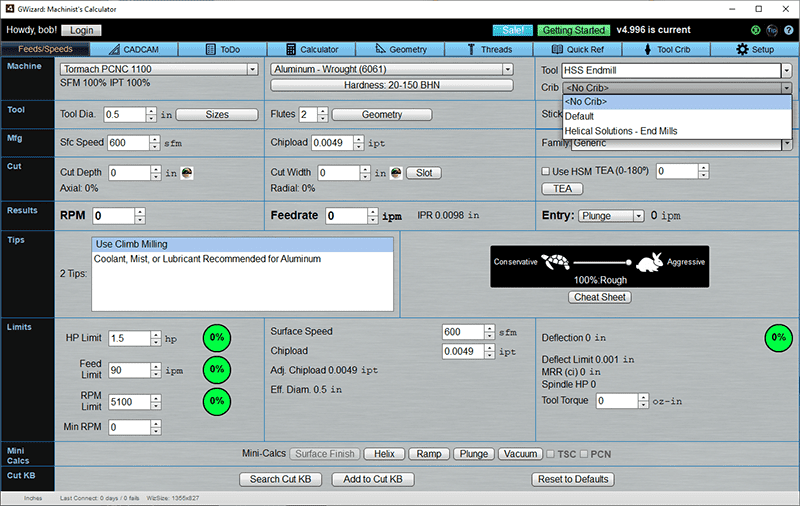Click the Add to Cut KB button
The height and width of the screenshot is (506, 800).
click(x=372, y=479)
